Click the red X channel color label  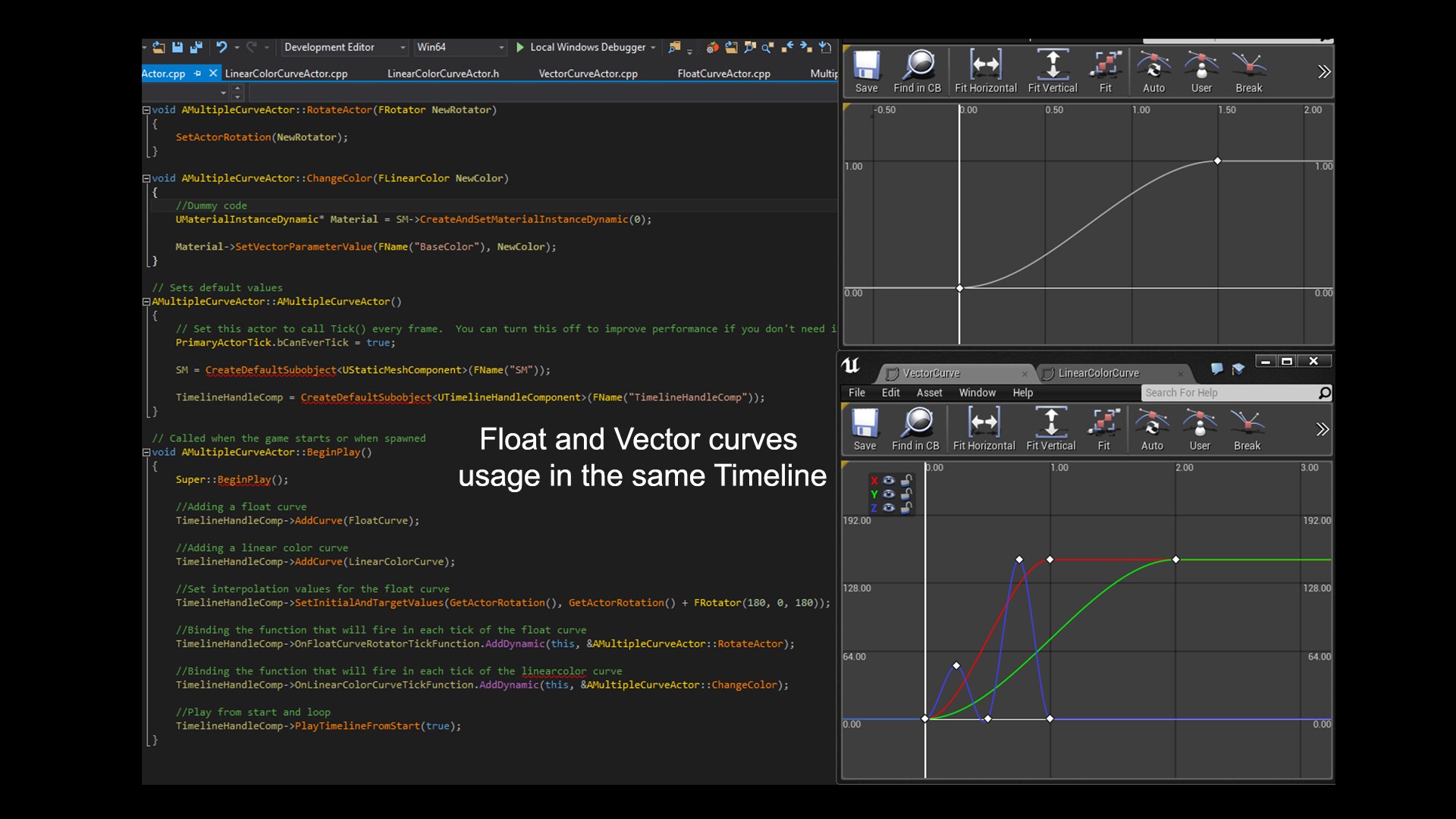coord(874,480)
